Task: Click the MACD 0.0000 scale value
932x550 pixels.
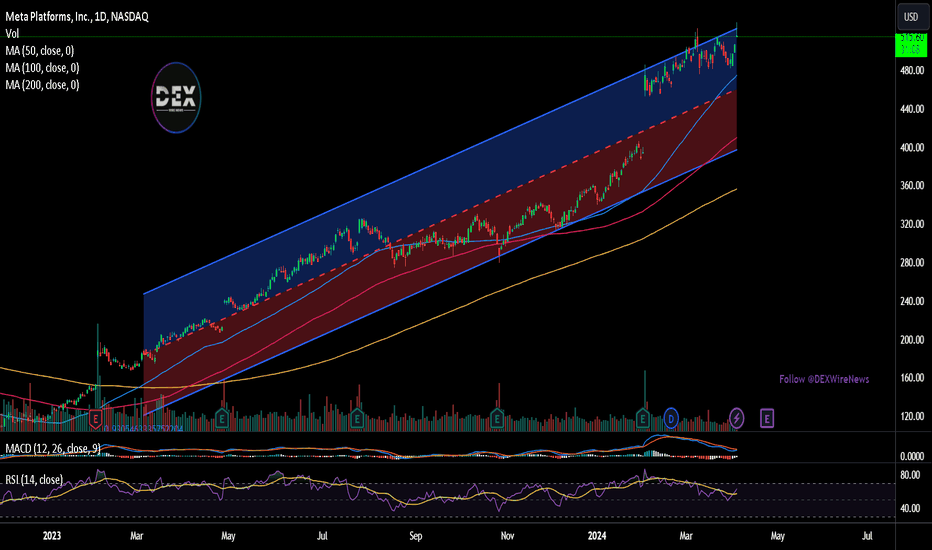Action: click(x=912, y=456)
